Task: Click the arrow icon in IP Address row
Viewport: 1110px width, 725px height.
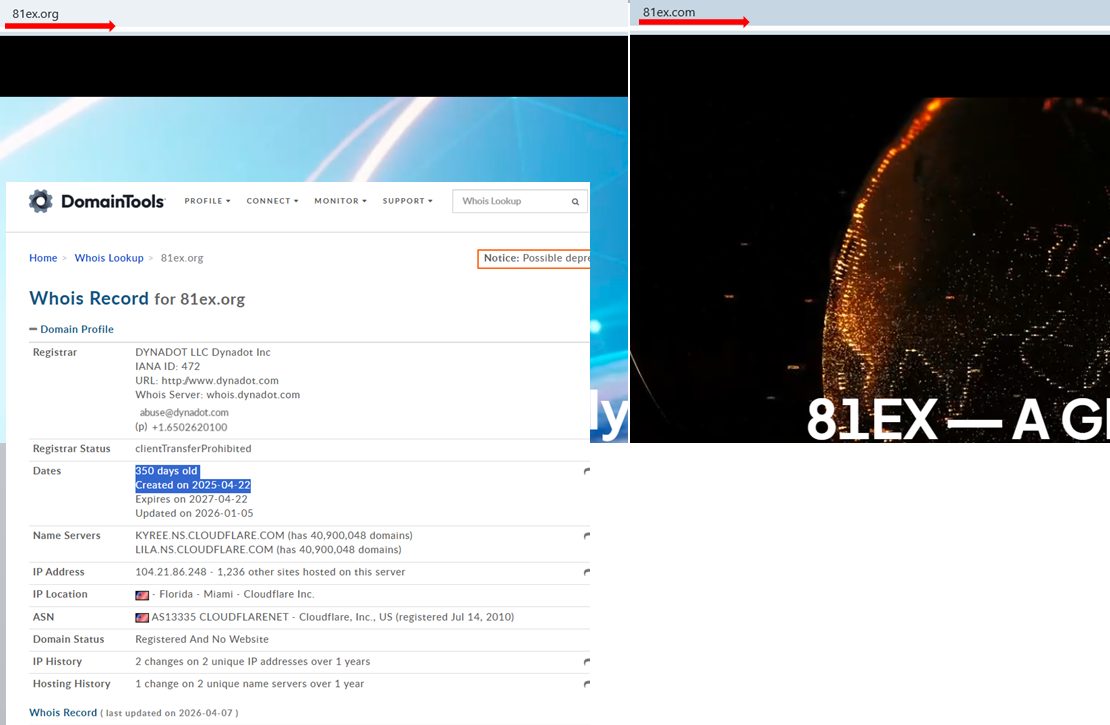Action: pyautogui.click(x=586, y=572)
